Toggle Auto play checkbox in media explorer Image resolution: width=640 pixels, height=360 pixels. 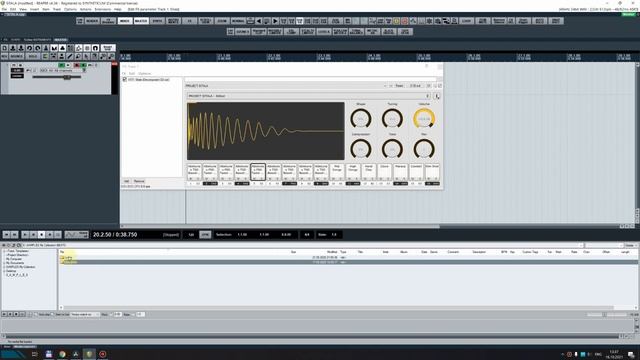36,315
